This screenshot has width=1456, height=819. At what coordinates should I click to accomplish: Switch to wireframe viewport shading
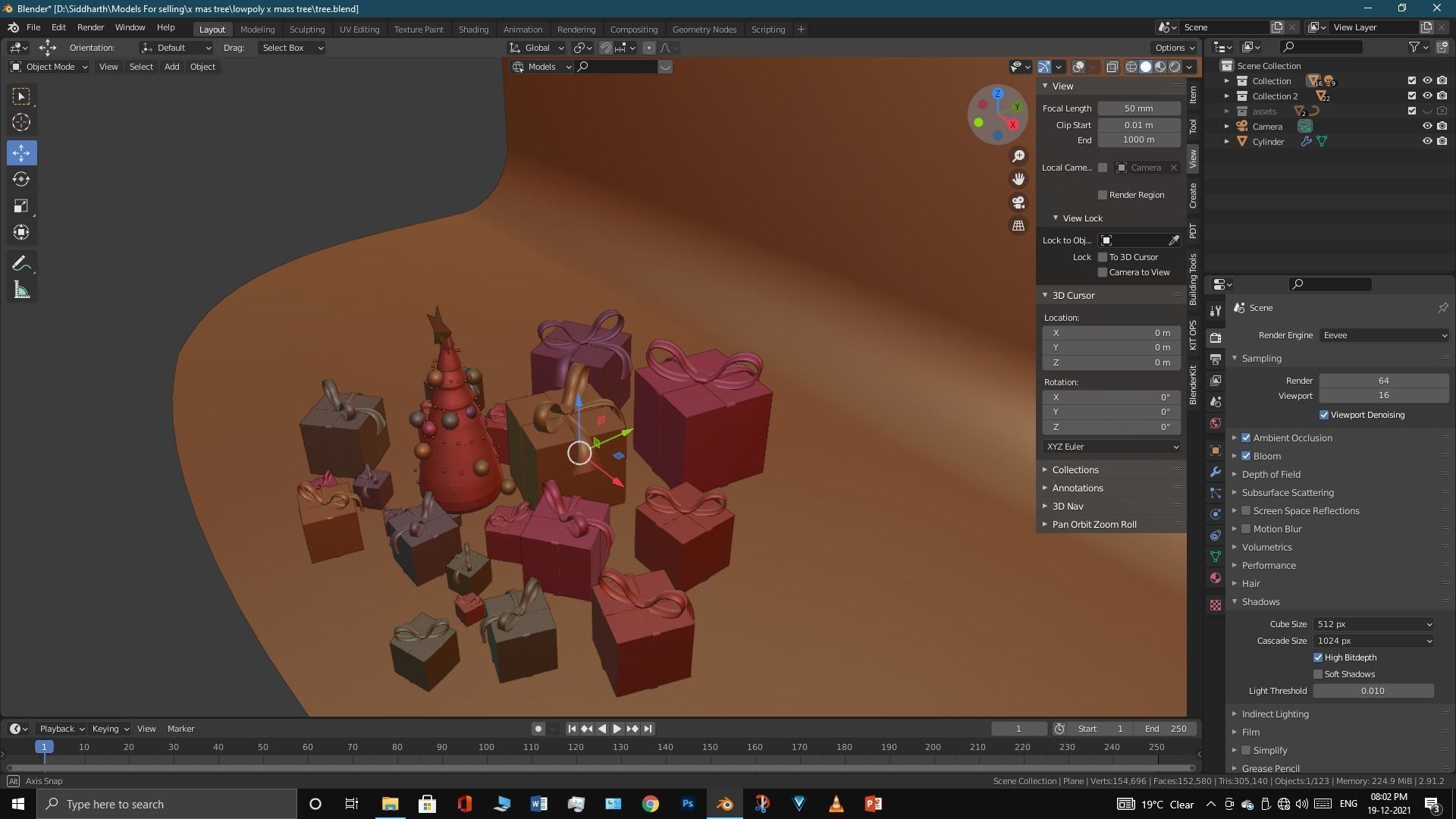tap(1131, 67)
